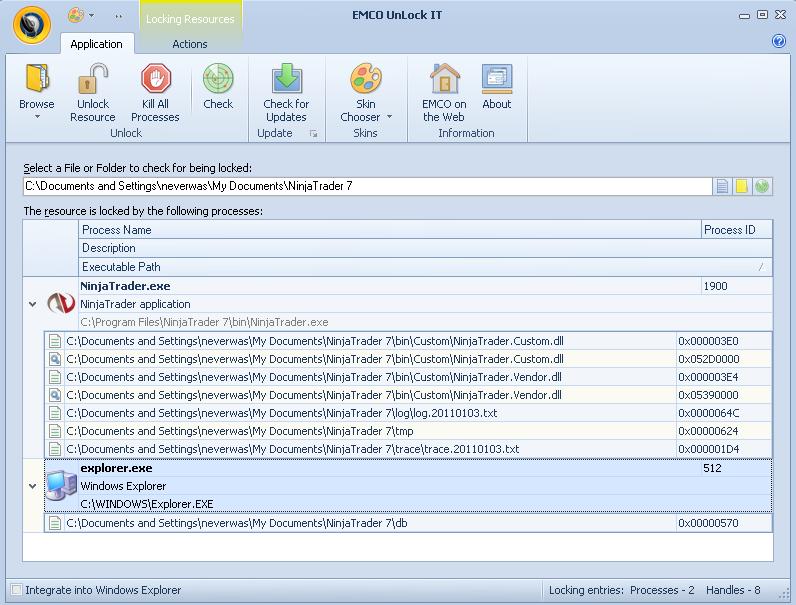Screen dimensions: 796x605
Task: Click the NinjaTrader process logo icon
Action: click(61, 304)
